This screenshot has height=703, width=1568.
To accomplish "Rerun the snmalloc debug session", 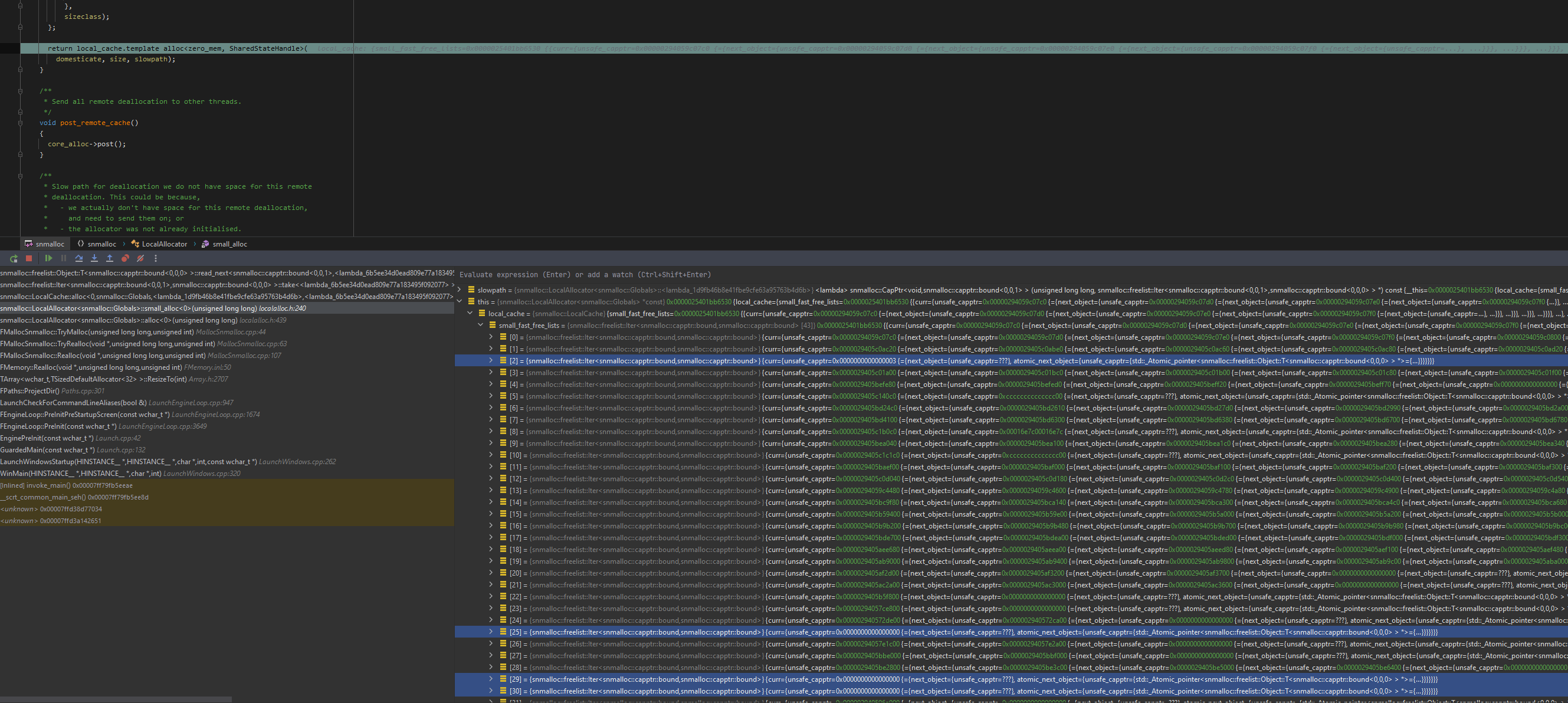I will click(x=14, y=259).
